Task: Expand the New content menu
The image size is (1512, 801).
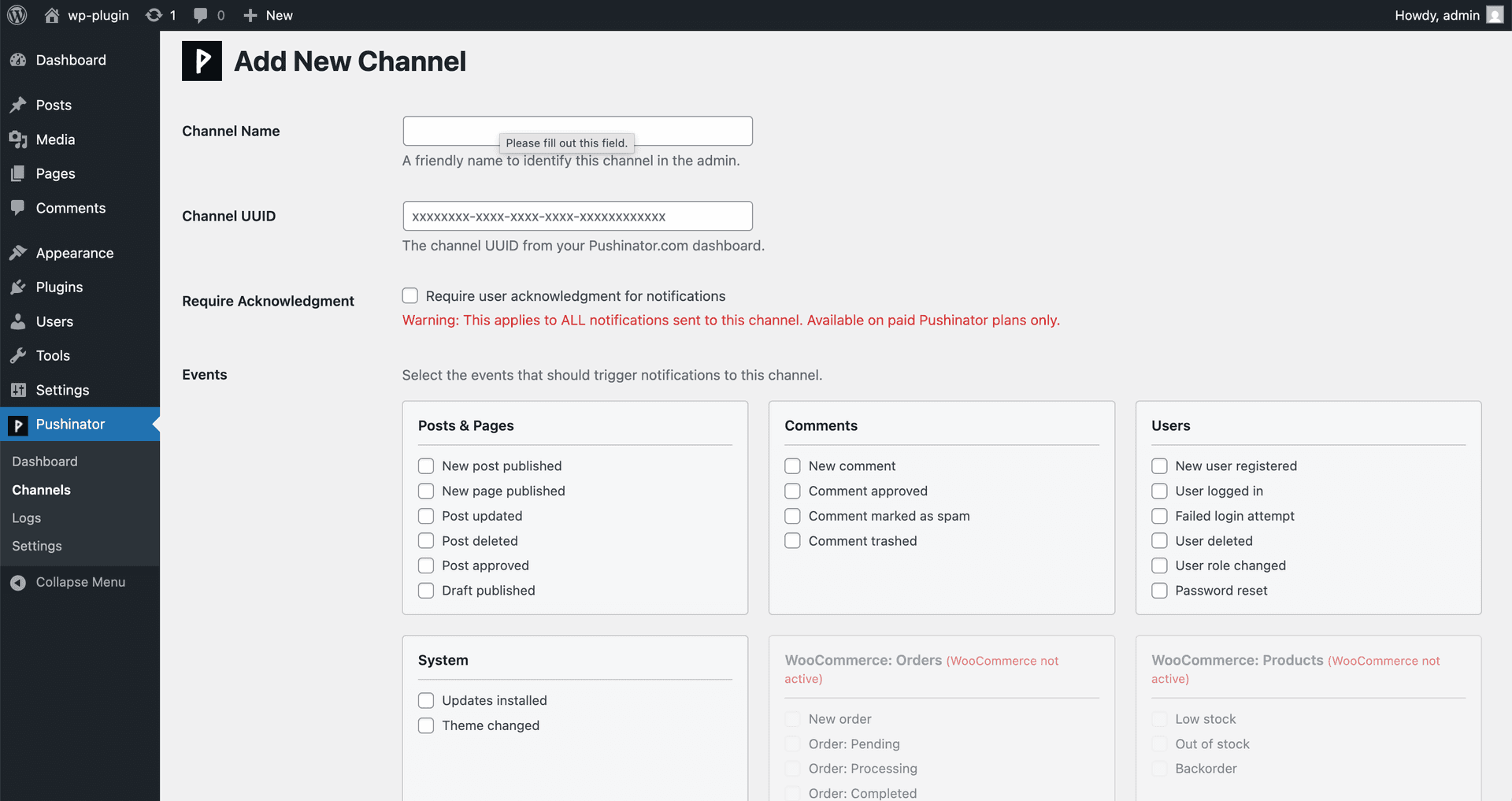Action: (267, 15)
